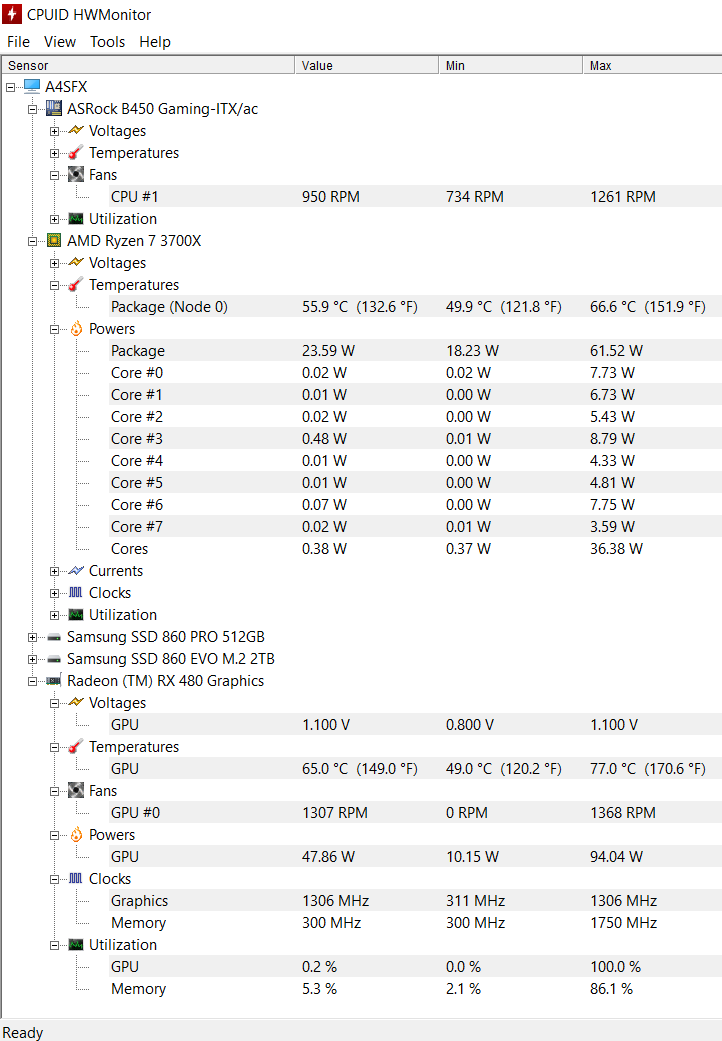
Task: Expand motherboard Voltages node
Action: tap(54, 131)
